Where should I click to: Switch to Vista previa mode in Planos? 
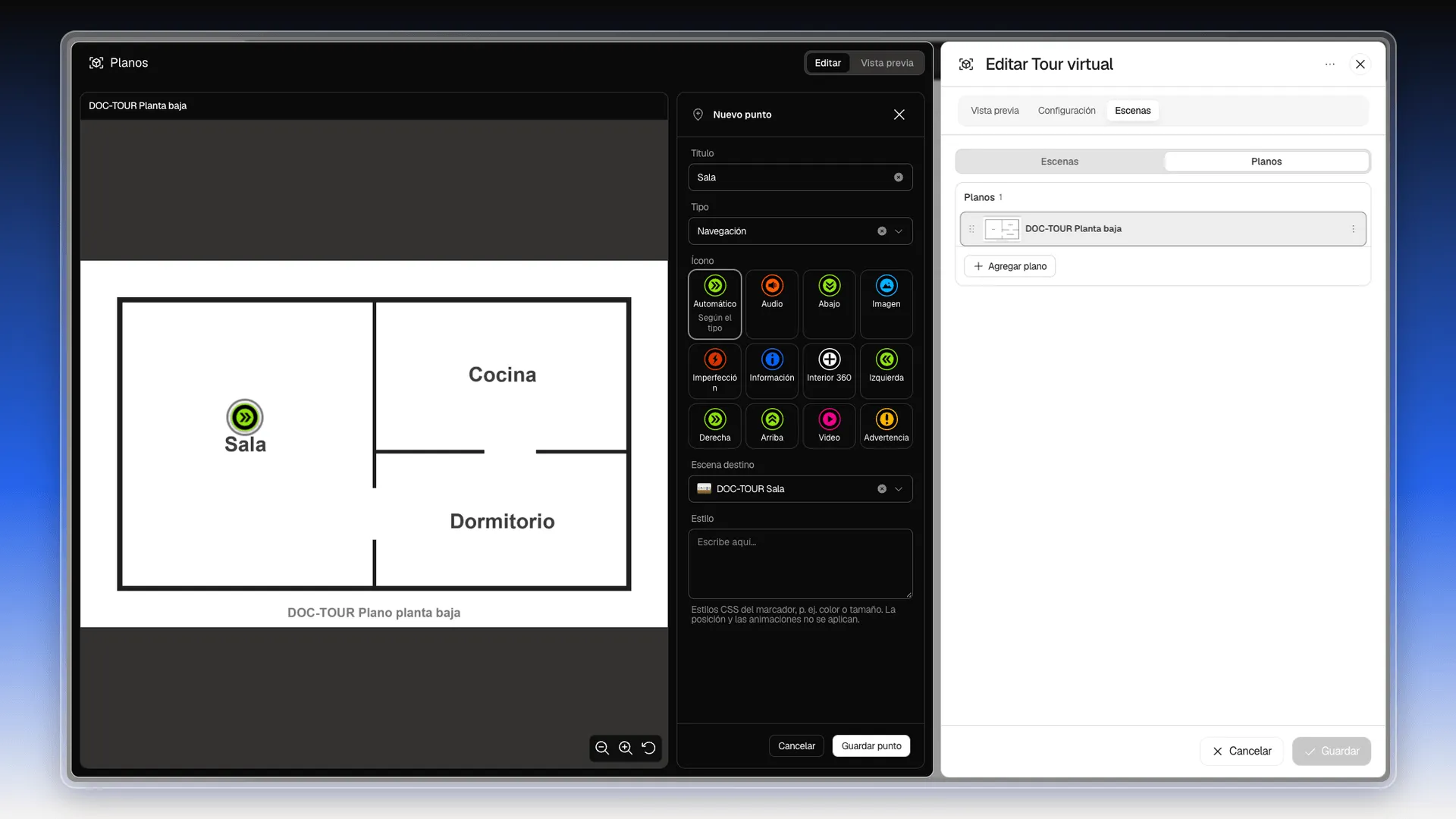[886, 63]
